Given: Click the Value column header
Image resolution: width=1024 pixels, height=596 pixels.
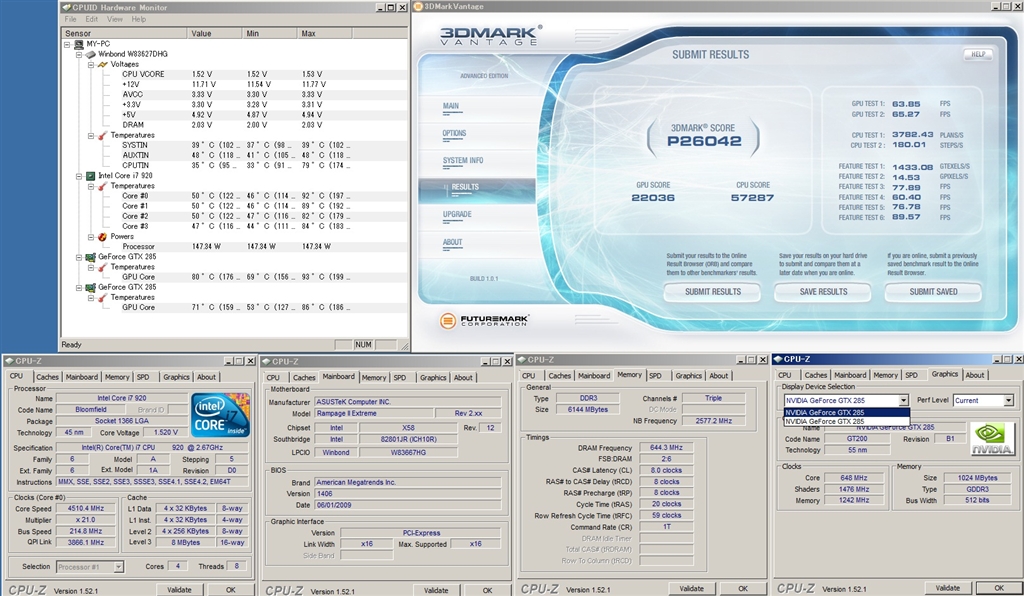Looking at the screenshot, I should click(216, 33).
